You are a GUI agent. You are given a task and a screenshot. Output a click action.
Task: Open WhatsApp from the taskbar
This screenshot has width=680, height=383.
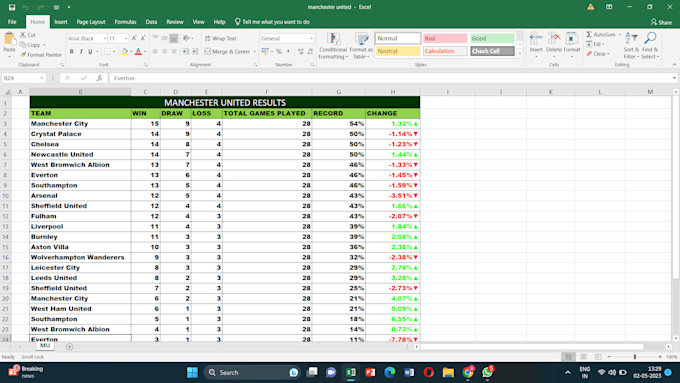(x=487, y=372)
